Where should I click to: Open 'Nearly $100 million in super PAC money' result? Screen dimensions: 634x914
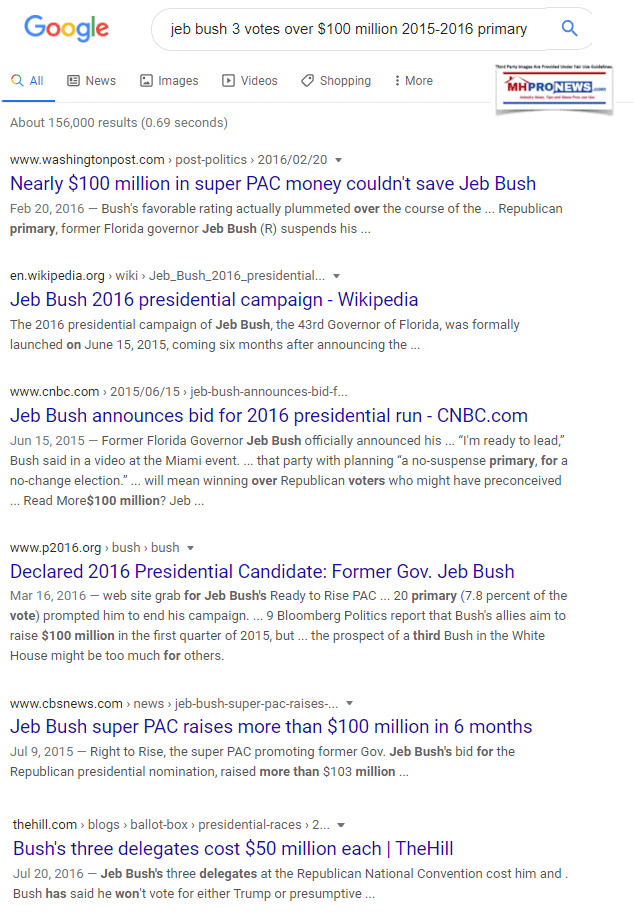tap(273, 184)
